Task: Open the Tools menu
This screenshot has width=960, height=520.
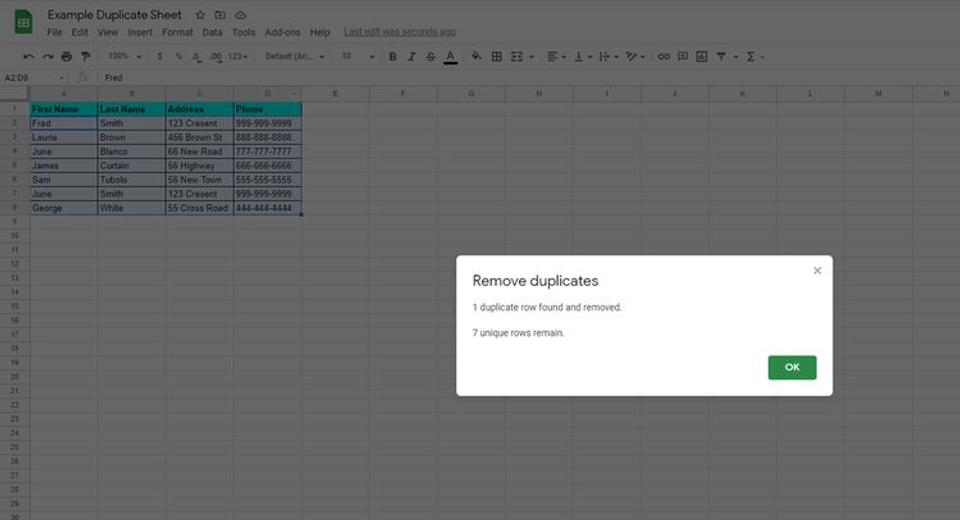Action: [x=243, y=32]
